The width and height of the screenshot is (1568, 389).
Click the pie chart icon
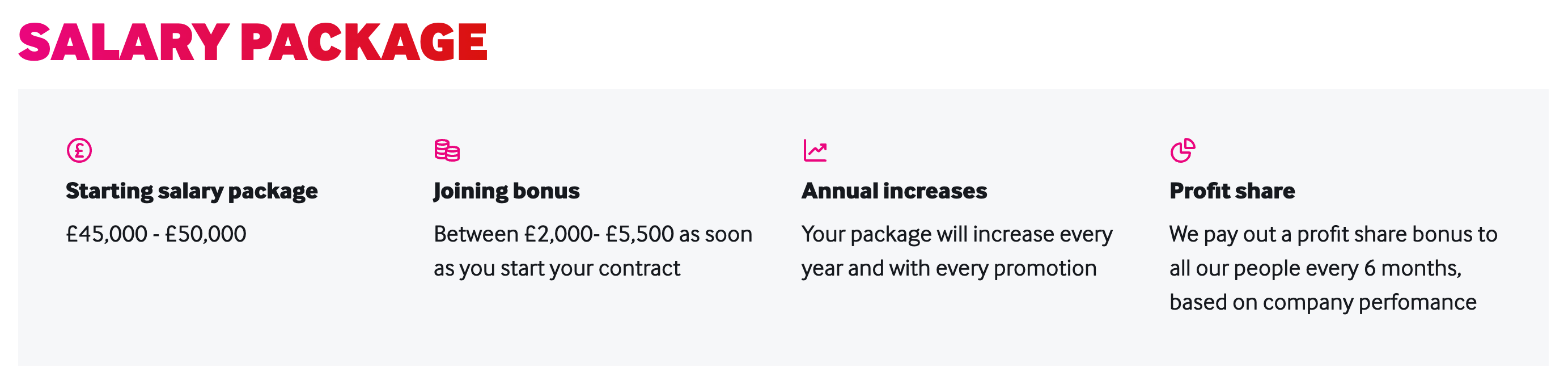coord(1183,150)
